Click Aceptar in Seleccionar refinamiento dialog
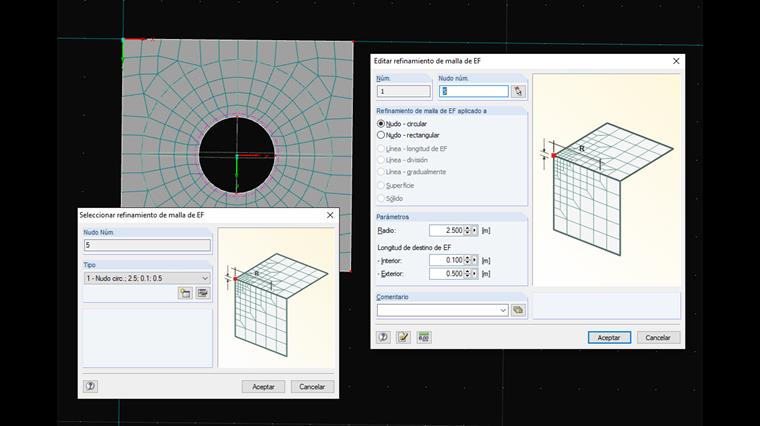Screen dimensions: 760x426 click(263, 386)
